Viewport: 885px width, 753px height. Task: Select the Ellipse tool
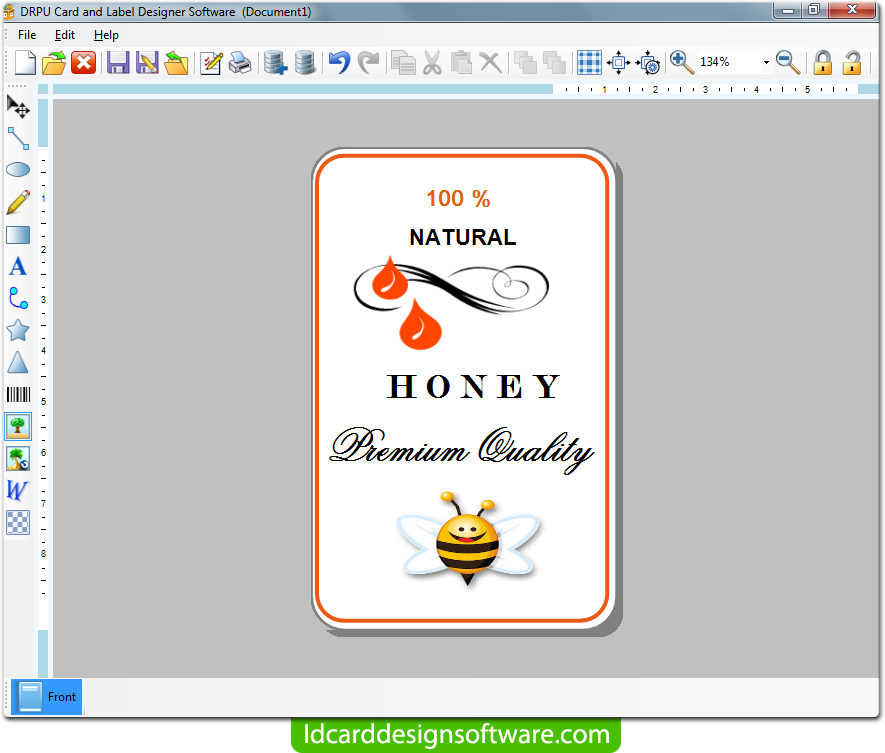coord(18,169)
